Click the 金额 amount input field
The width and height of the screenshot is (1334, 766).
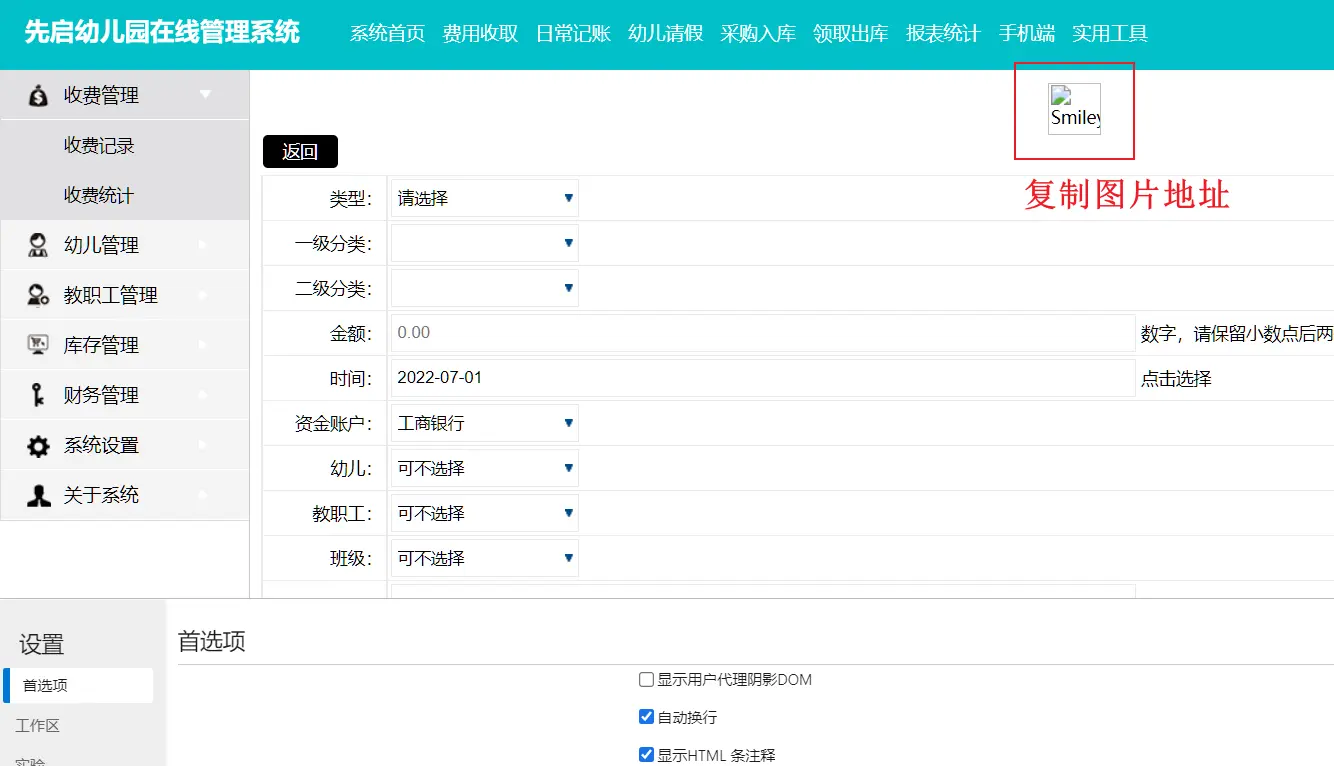tap(762, 333)
